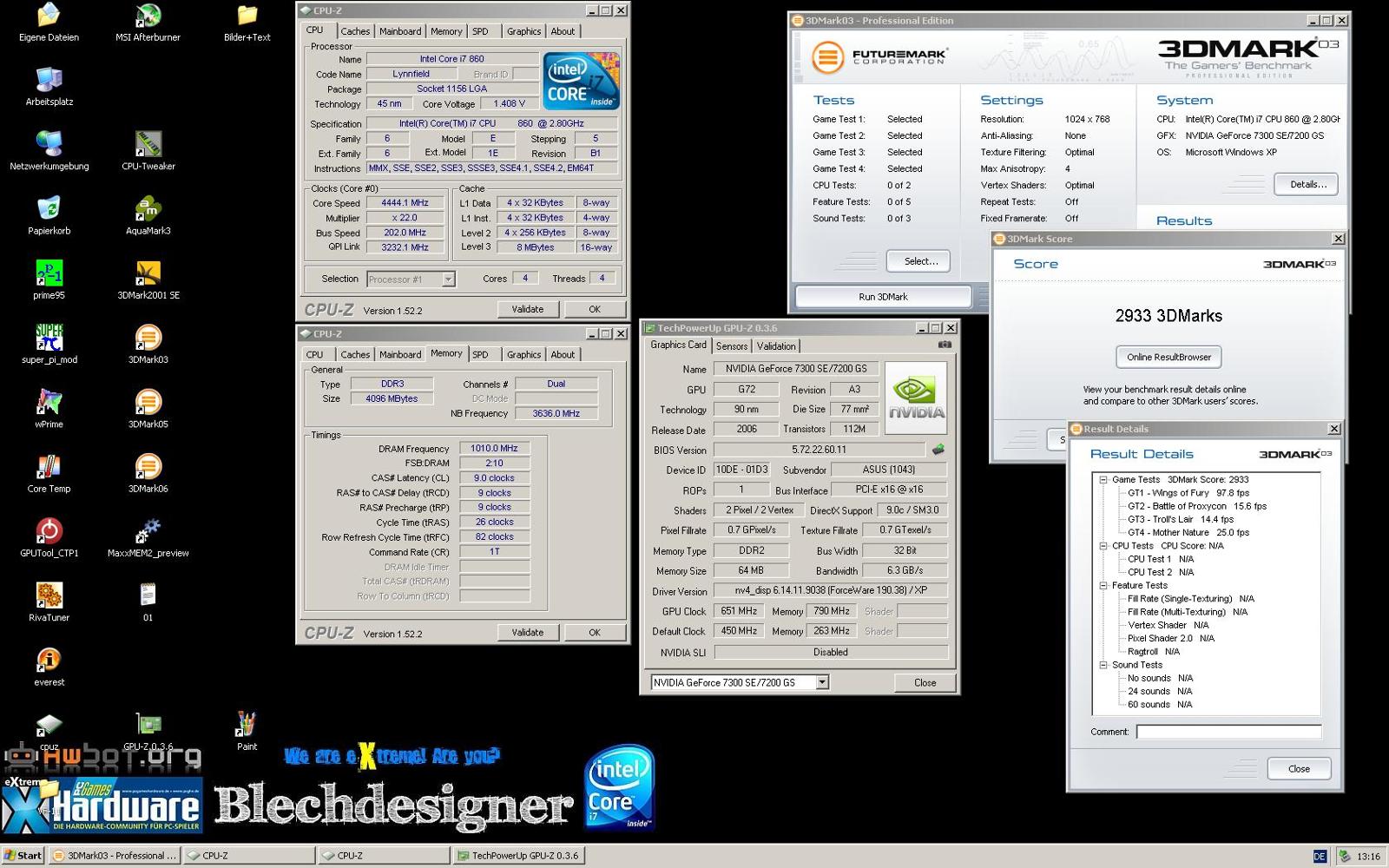Select GT1 - Wings of Fury result row

(x=1188, y=493)
